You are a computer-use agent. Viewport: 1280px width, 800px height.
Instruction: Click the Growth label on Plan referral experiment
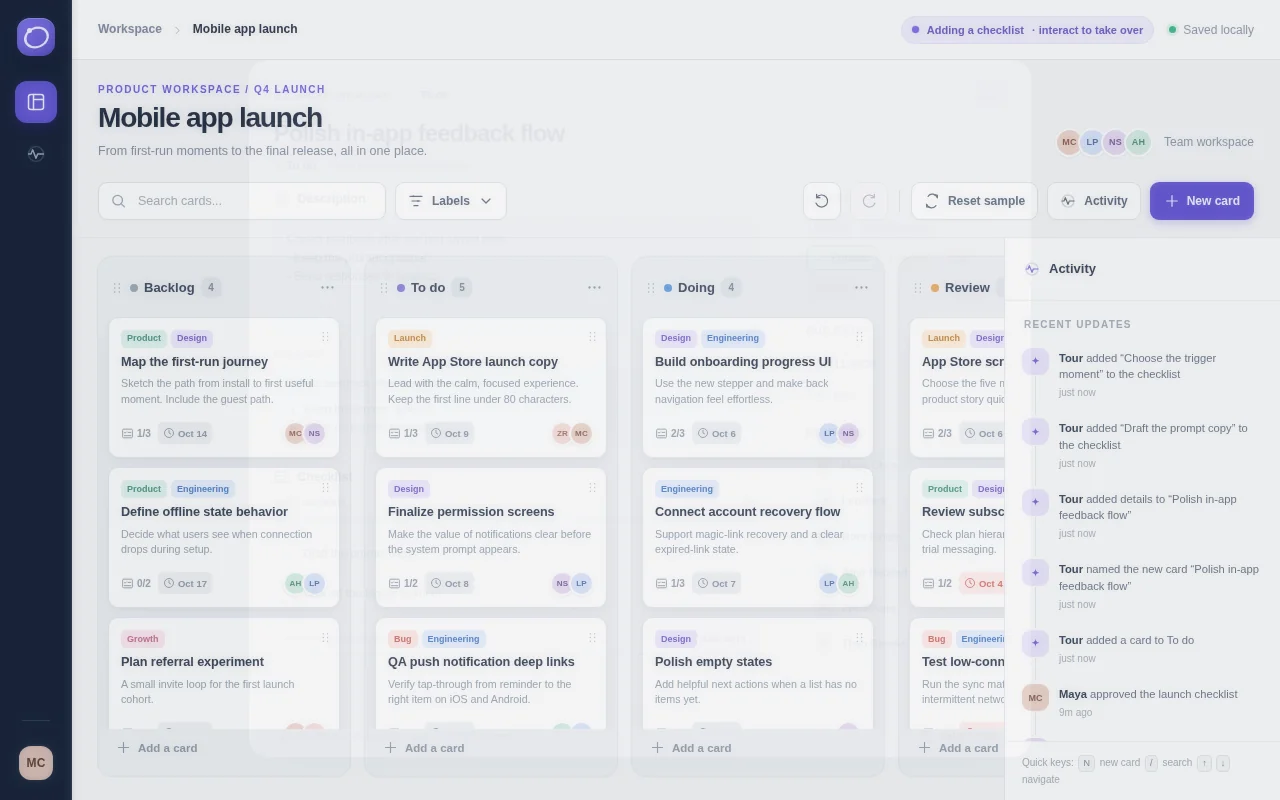click(143, 638)
